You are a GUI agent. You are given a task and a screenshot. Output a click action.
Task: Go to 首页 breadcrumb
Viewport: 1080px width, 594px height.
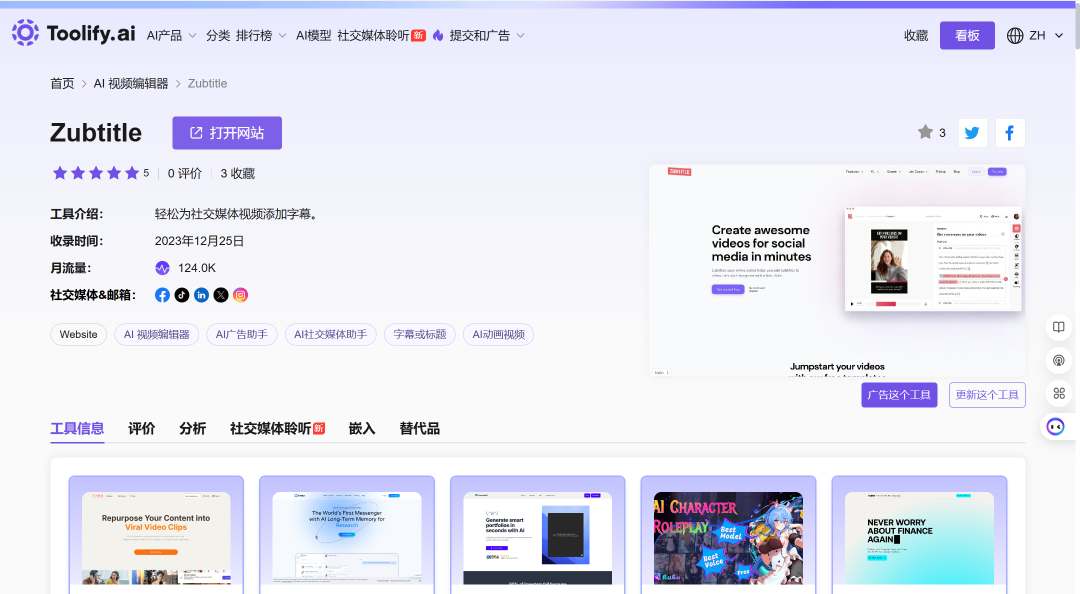[62, 83]
